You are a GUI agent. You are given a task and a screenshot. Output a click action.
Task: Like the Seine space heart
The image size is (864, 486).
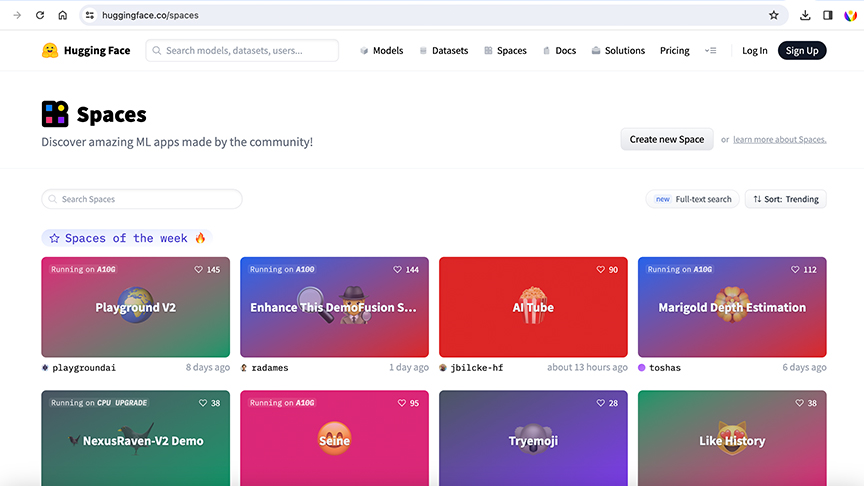(x=402, y=403)
